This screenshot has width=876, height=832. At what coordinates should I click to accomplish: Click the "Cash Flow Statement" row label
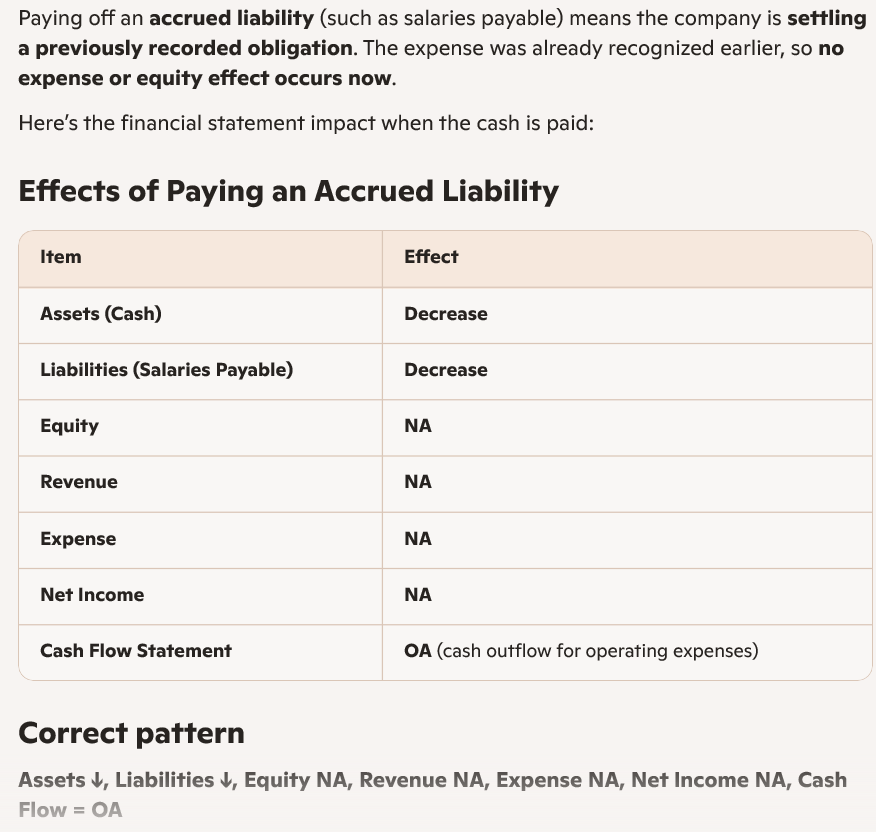coord(136,651)
